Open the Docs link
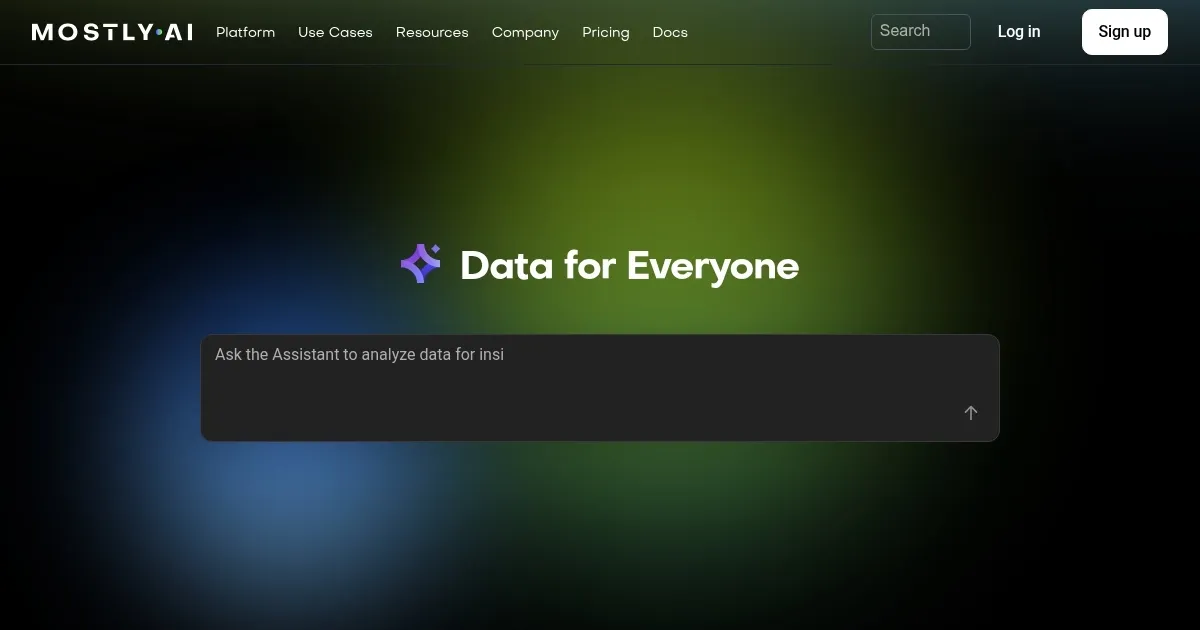This screenshot has height=630, width=1200. [x=670, y=32]
